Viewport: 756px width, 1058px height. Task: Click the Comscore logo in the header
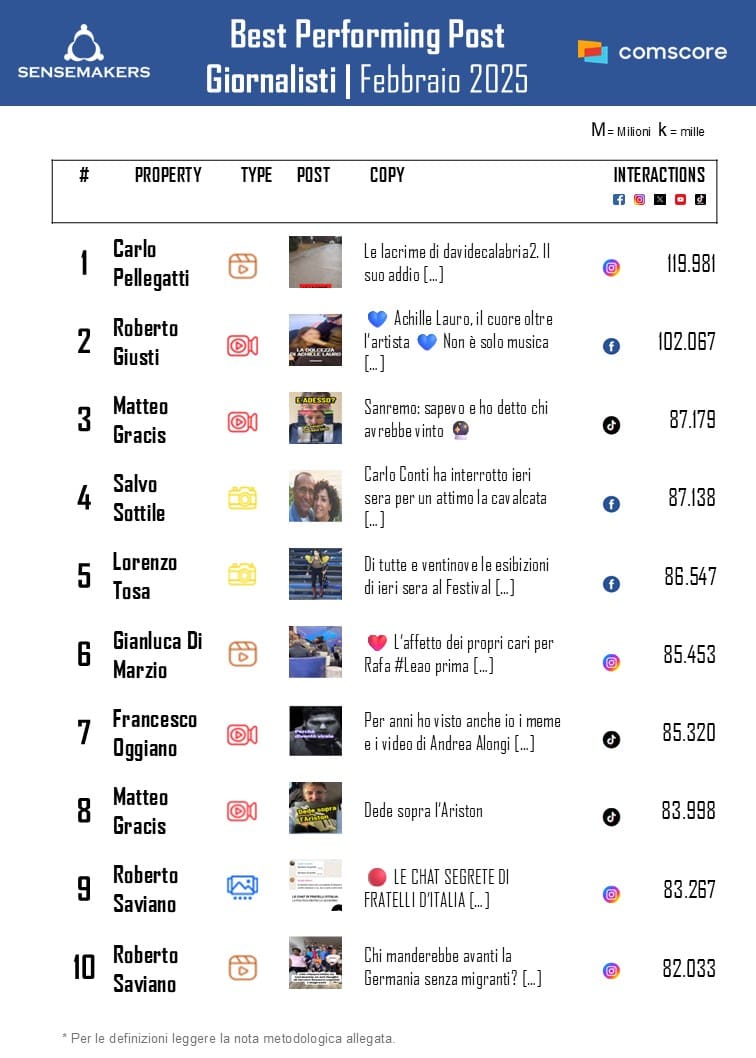tap(652, 51)
